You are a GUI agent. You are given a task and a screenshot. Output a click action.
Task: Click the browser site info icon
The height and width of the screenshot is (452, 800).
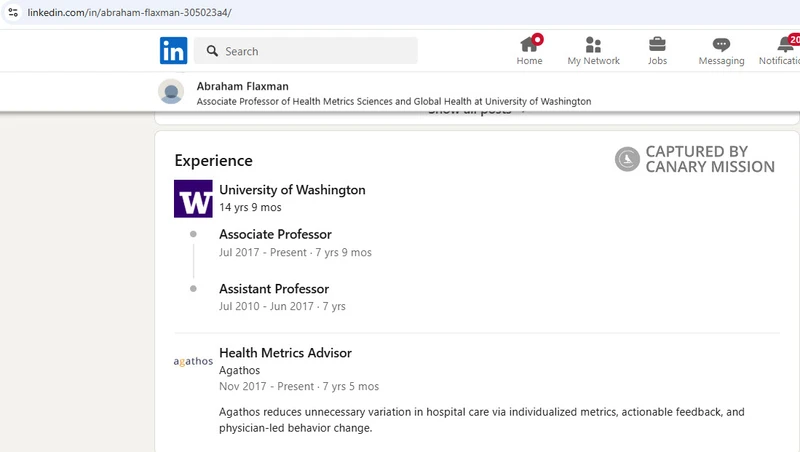coord(13,12)
